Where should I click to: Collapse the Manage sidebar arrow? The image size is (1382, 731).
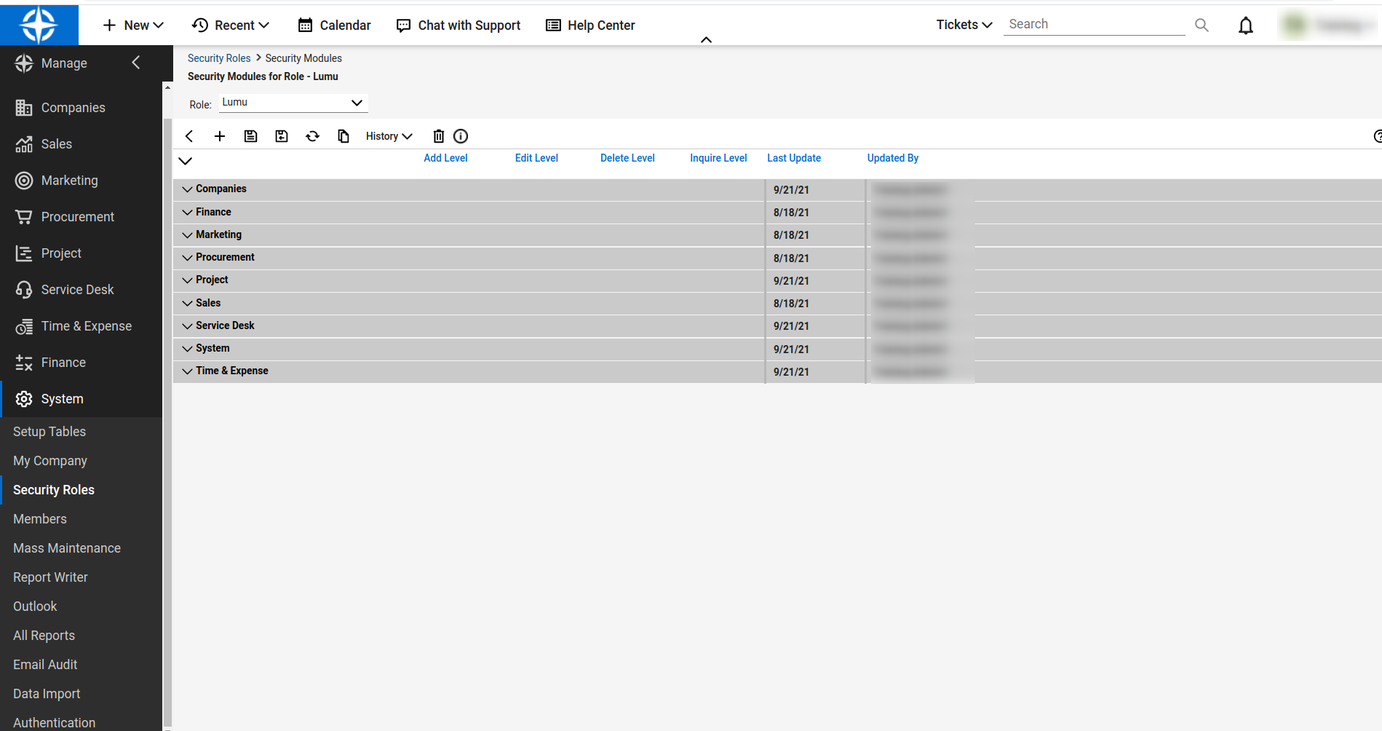tap(136, 63)
